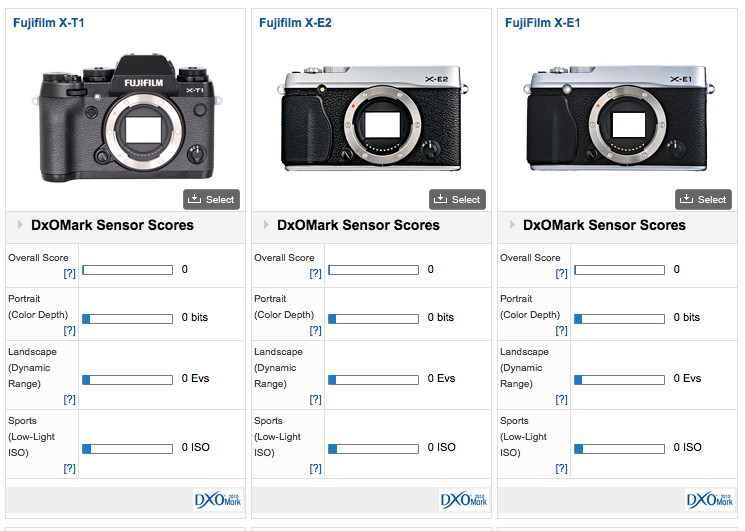The width and height of the screenshot is (745, 531).
Task: Click the X-E1 Landscape Dynamic Range bar
Action: (x=620, y=379)
